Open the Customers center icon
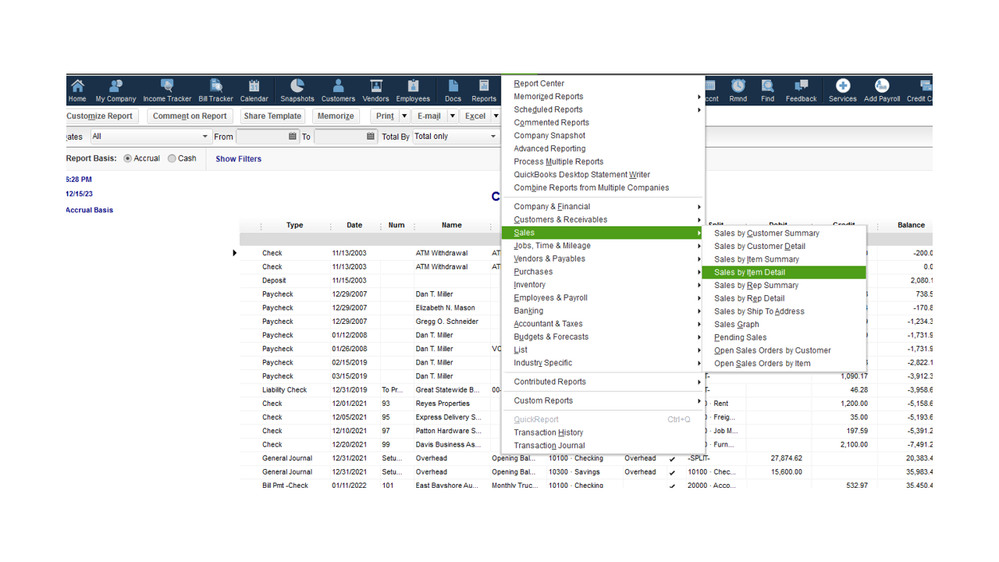The width and height of the screenshot is (999, 562). [338, 90]
